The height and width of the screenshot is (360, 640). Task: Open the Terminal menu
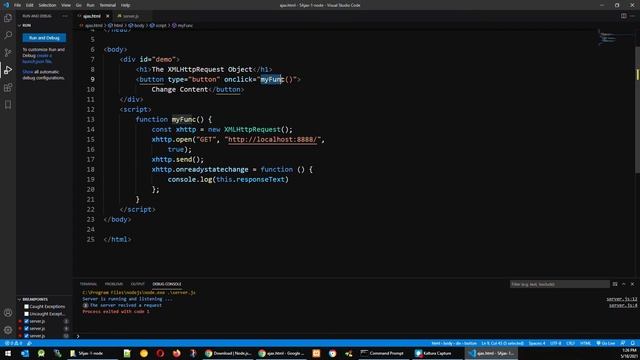click(x=107, y=5)
